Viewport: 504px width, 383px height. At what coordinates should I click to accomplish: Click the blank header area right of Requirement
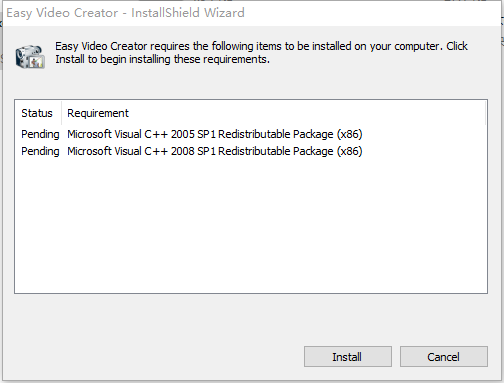click(307, 113)
